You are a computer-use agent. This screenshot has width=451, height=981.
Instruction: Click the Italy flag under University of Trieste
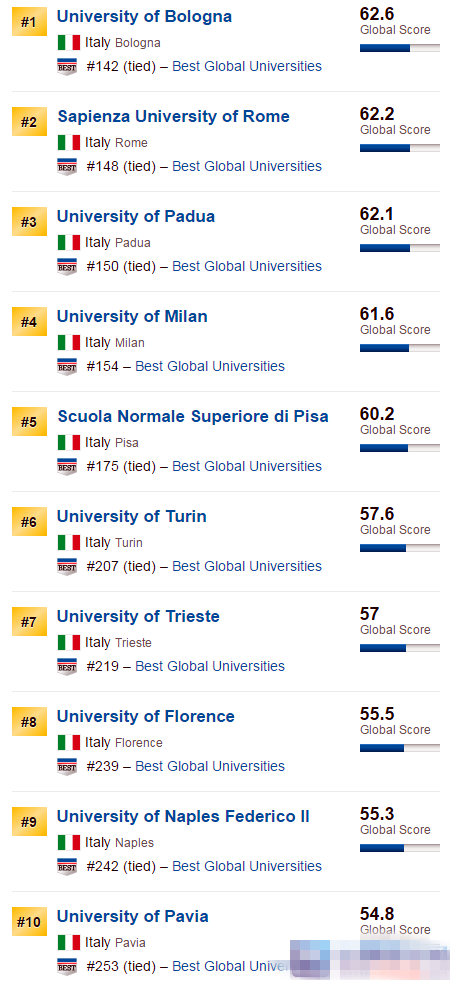[x=69, y=643]
